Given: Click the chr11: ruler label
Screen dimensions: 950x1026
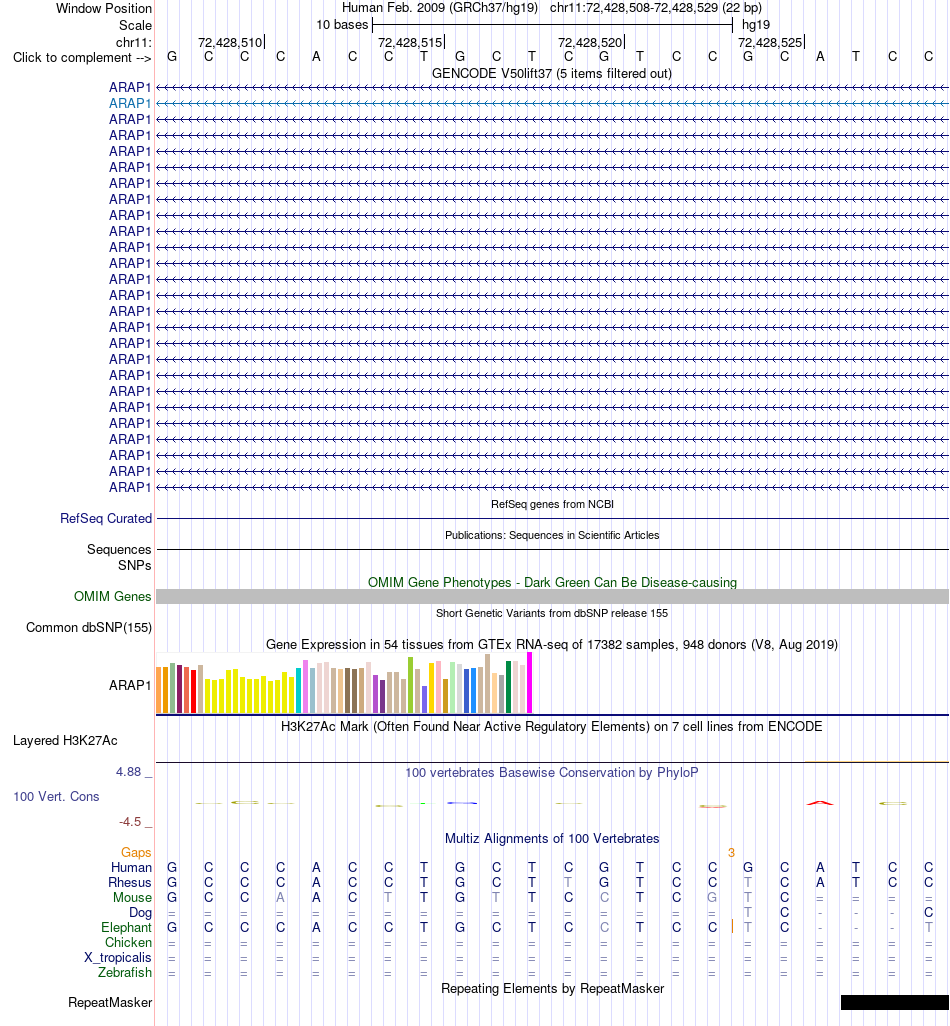Looking at the screenshot, I should (x=133, y=43).
